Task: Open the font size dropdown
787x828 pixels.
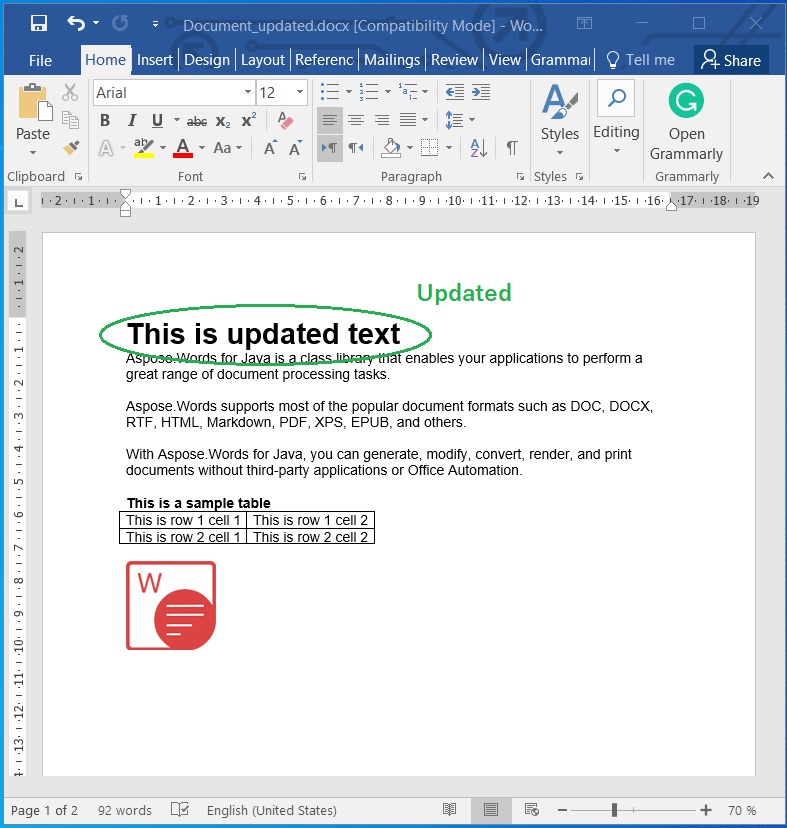Action: coord(300,93)
